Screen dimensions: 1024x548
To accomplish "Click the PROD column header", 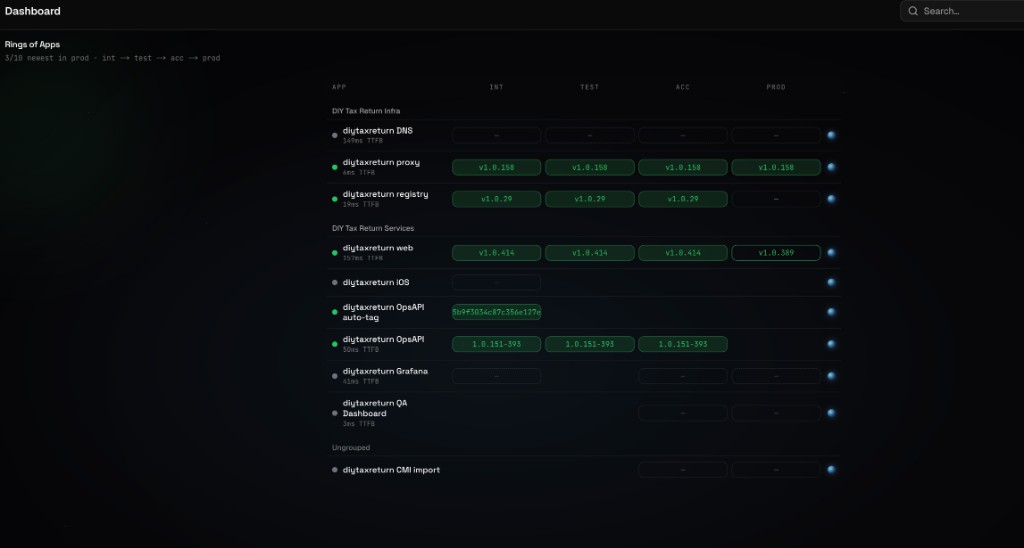I will point(776,87).
